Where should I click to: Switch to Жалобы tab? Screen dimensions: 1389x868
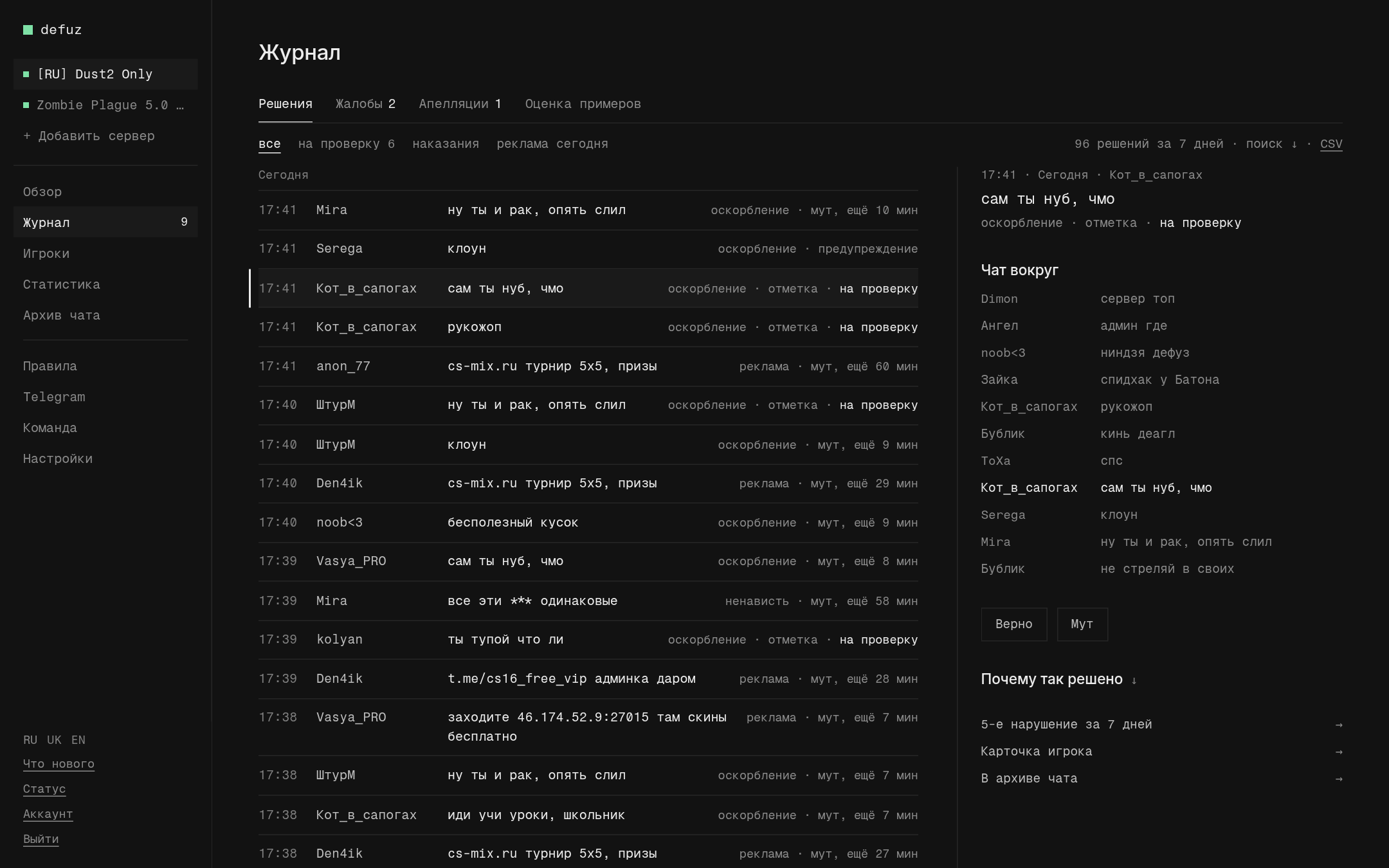(x=365, y=104)
